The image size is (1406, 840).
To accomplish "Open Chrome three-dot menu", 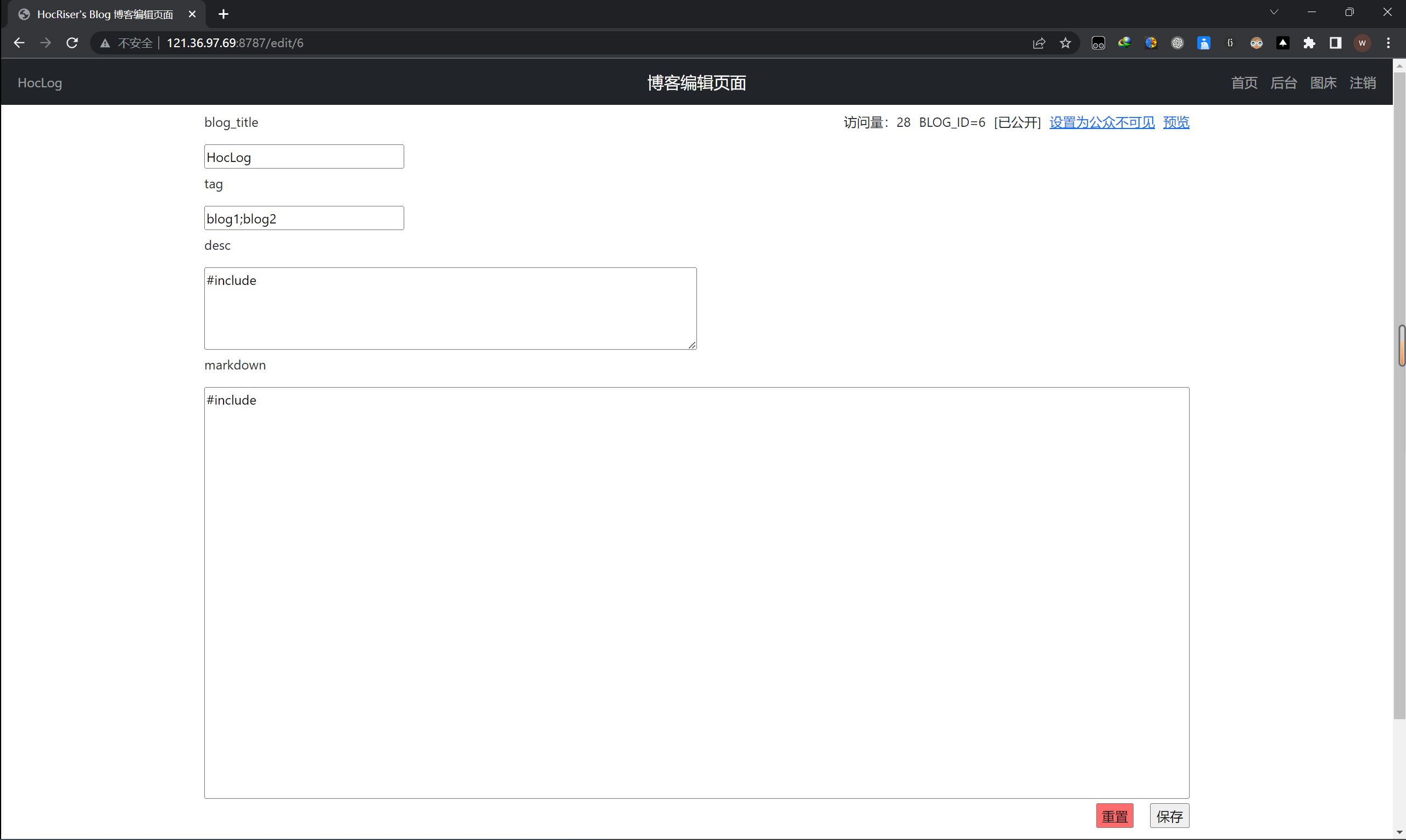I will 1388,43.
